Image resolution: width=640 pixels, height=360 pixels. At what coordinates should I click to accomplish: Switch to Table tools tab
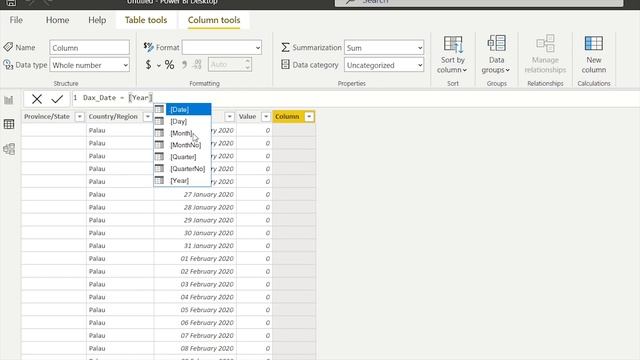tap(146, 20)
